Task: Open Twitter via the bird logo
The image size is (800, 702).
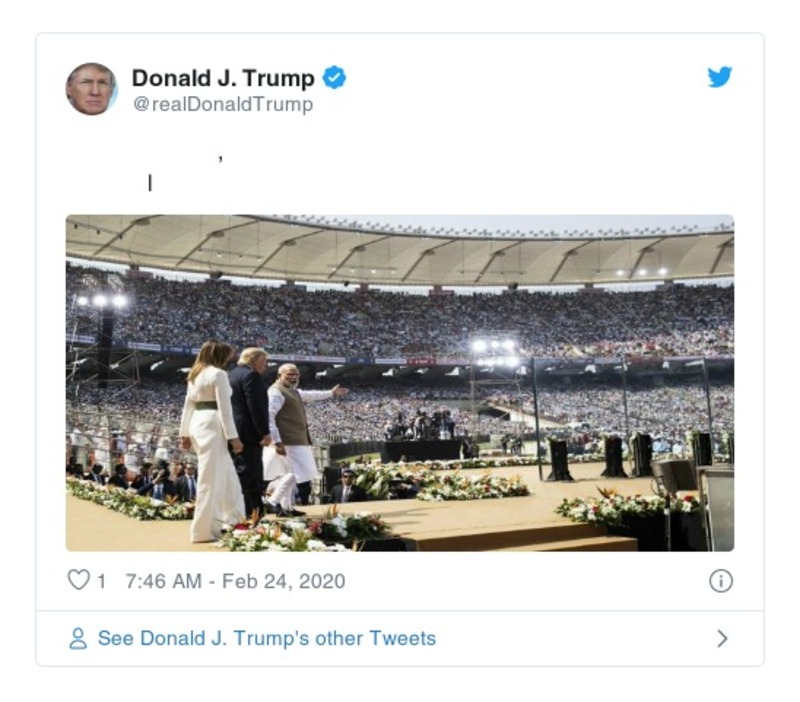Action: 719,78
